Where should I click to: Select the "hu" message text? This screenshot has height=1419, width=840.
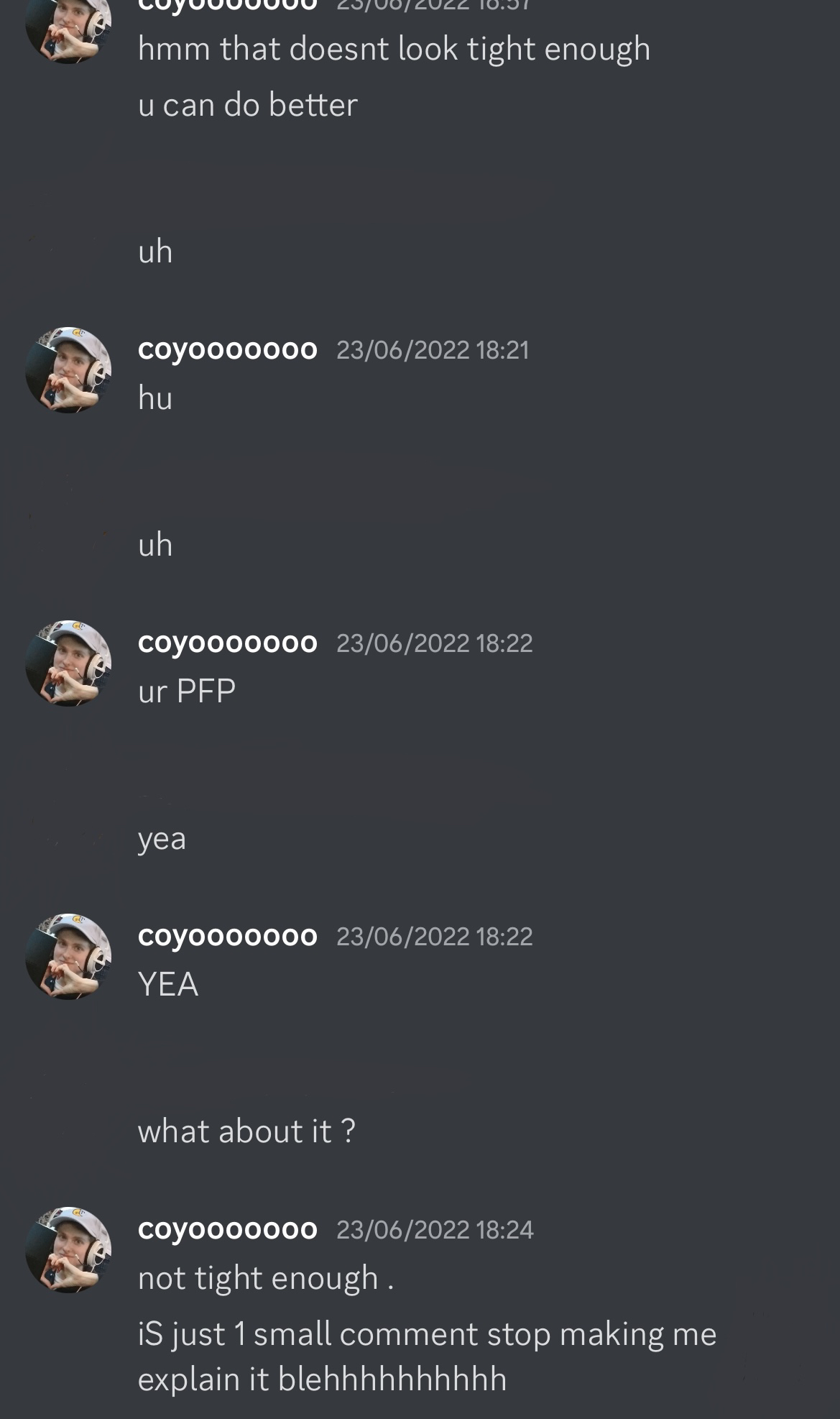tap(155, 398)
